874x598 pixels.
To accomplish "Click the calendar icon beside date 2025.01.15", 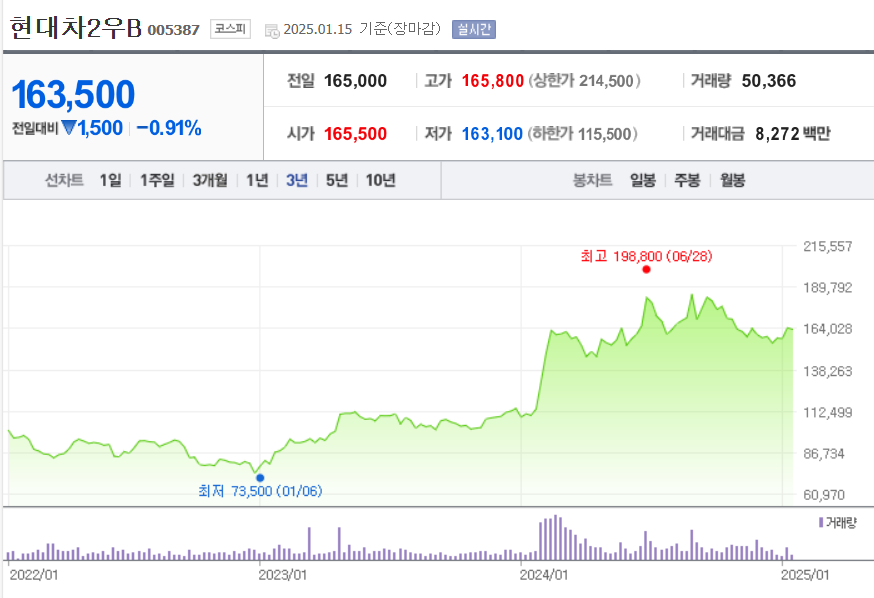I will (270, 30).
